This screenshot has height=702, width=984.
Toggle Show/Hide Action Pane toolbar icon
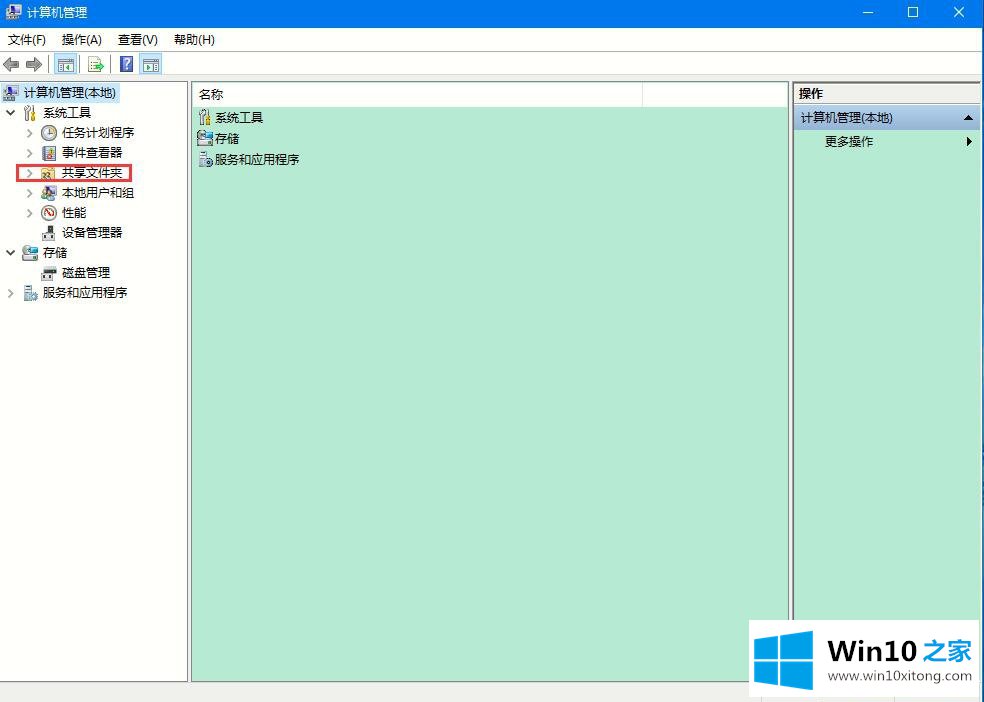click(151, 64)
